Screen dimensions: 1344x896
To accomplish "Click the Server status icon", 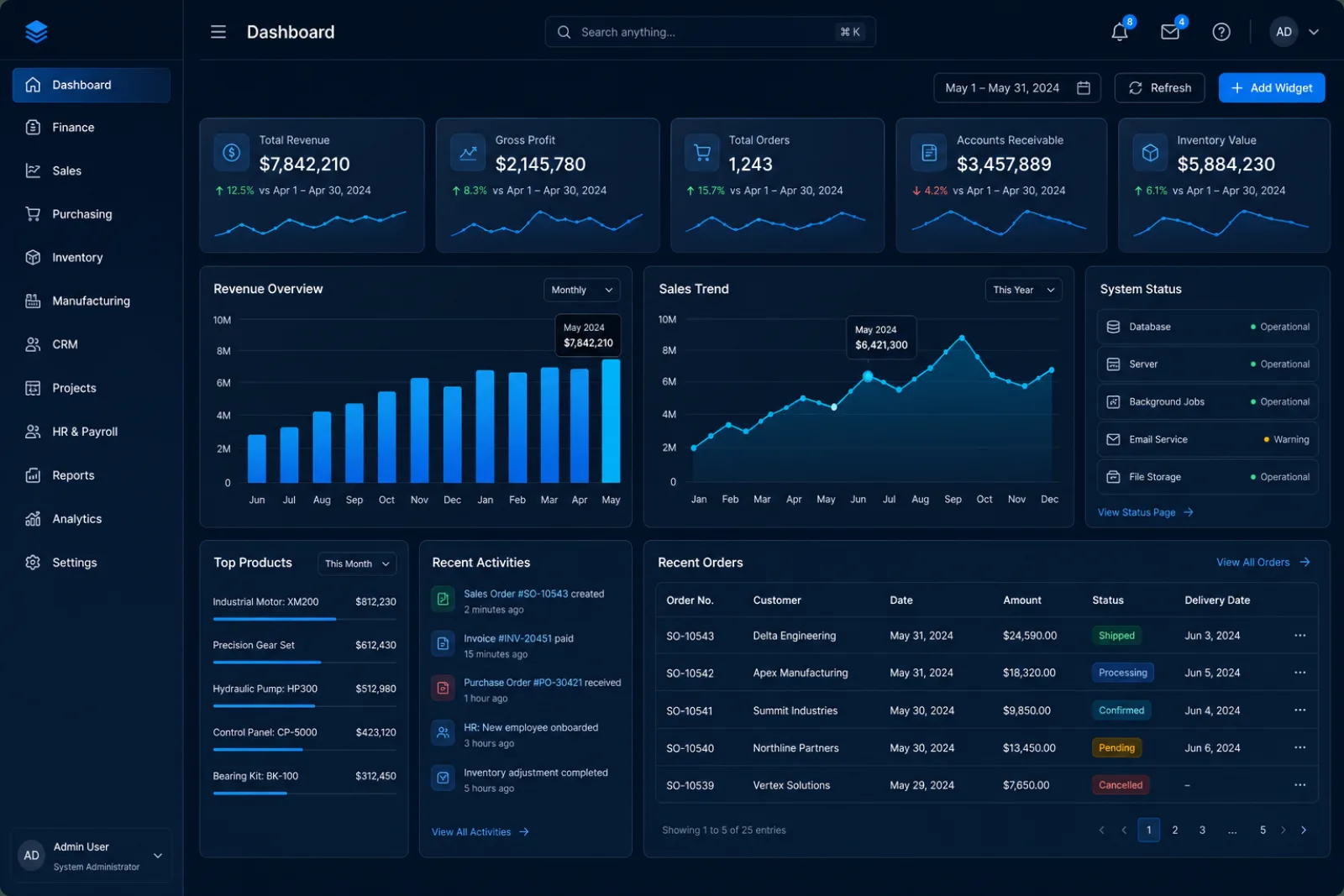I will pyautogui.click(x=1113, y=364).
